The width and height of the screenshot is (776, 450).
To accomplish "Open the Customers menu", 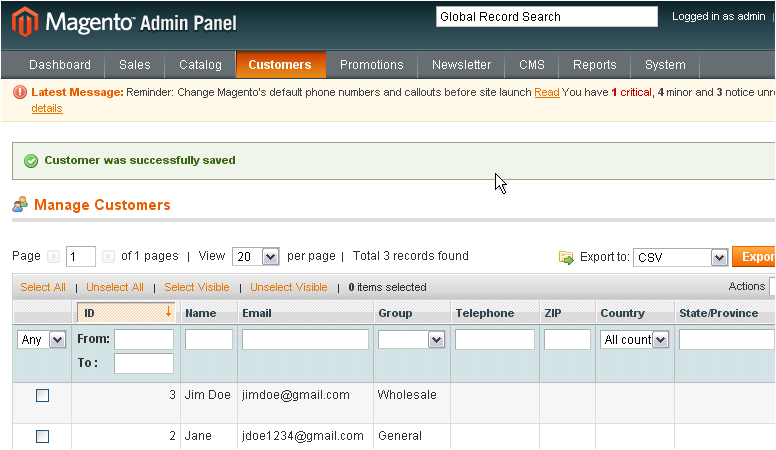I will click(280, 65).
